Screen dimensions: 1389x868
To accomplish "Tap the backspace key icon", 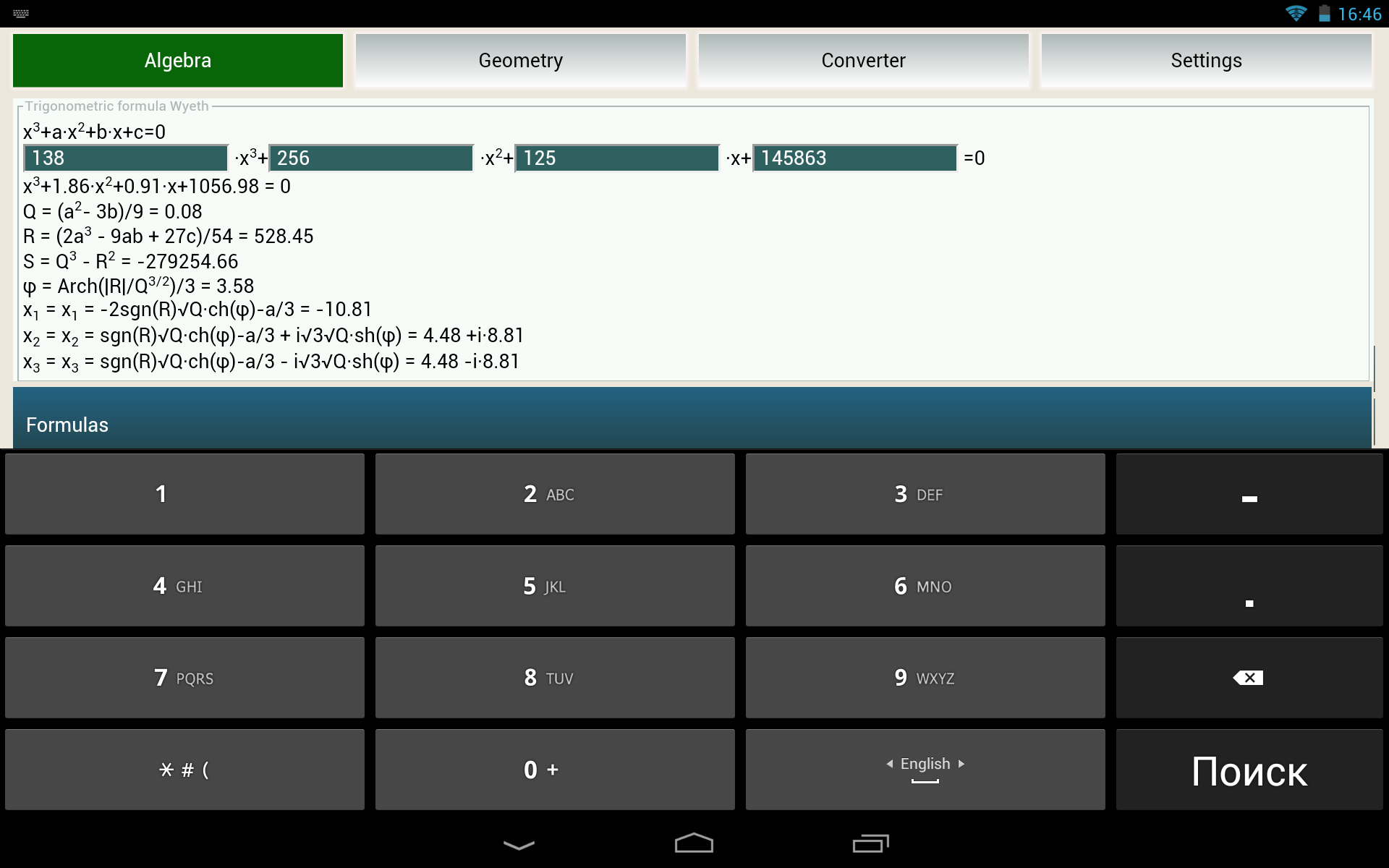I will [x=1249, y=678].
